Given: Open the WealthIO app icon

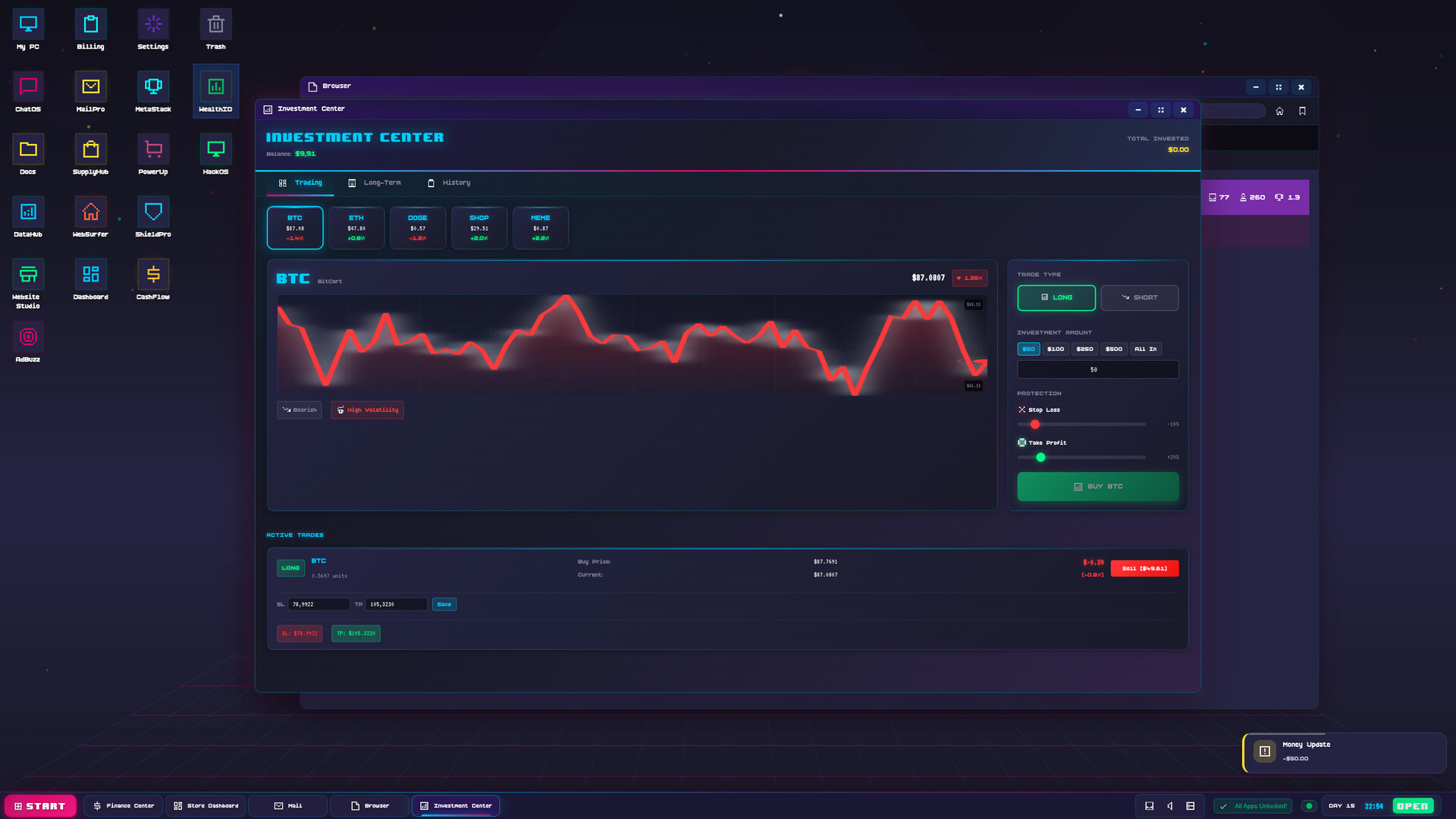Looking at the screenshot, I should click(215, 90).
